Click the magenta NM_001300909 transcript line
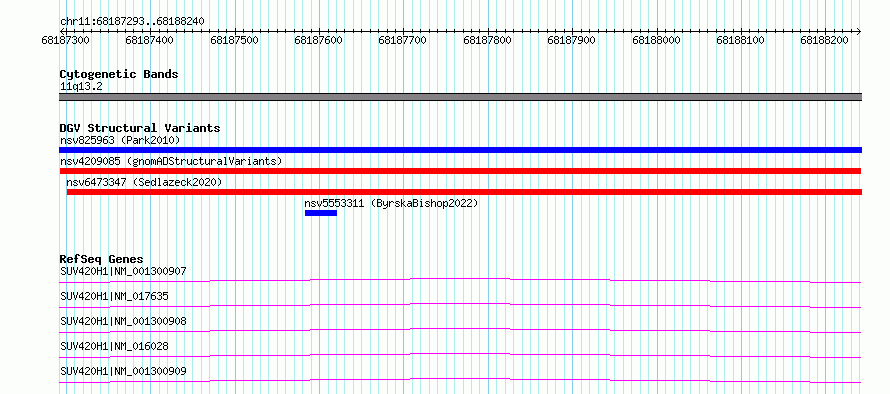Screen dimensions: 890x394 460,380
